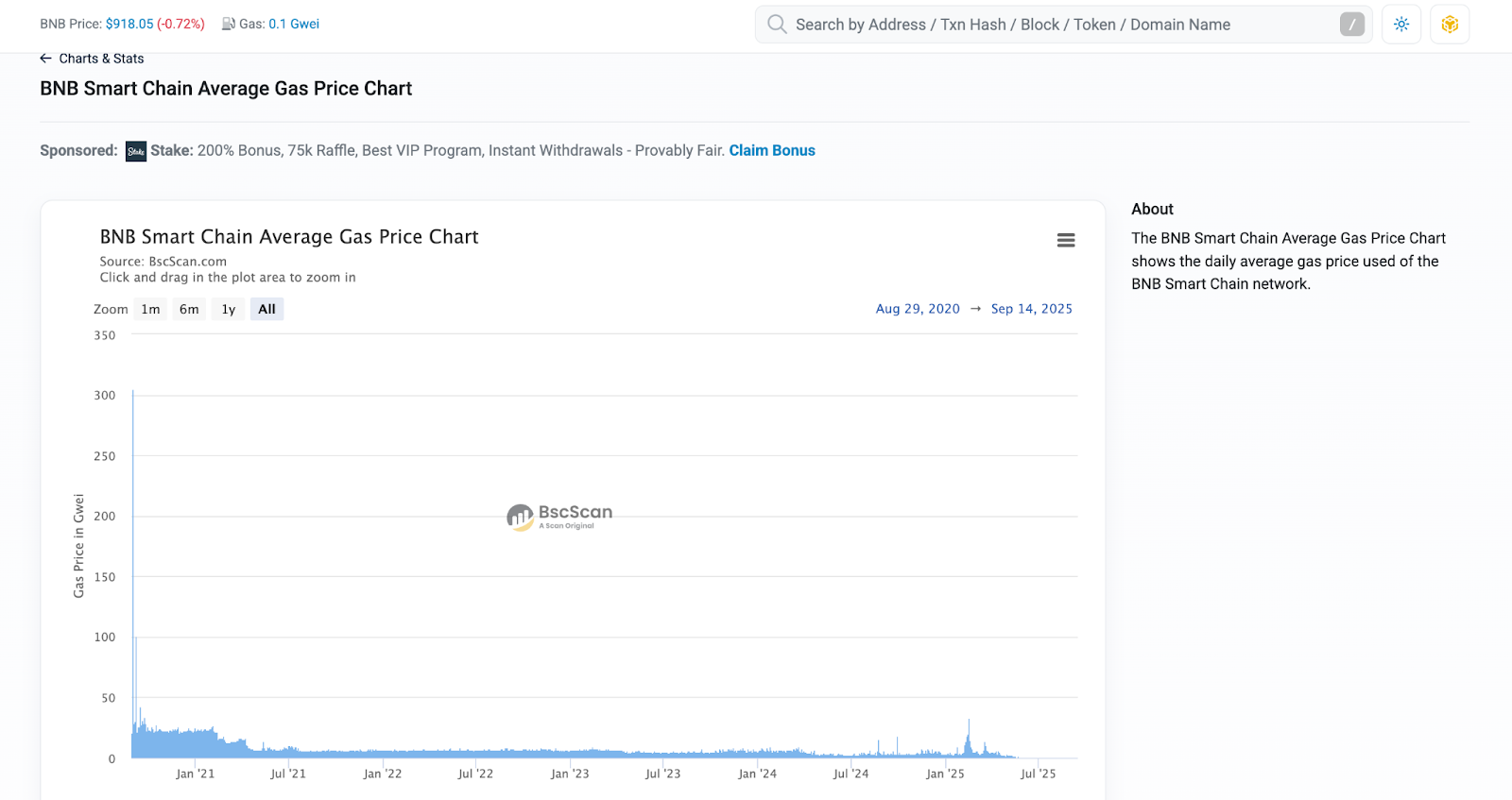Open the BNB chain network cube icon
The width and height of the screenshot is (1512, 800).
[x=1450, y=25]
